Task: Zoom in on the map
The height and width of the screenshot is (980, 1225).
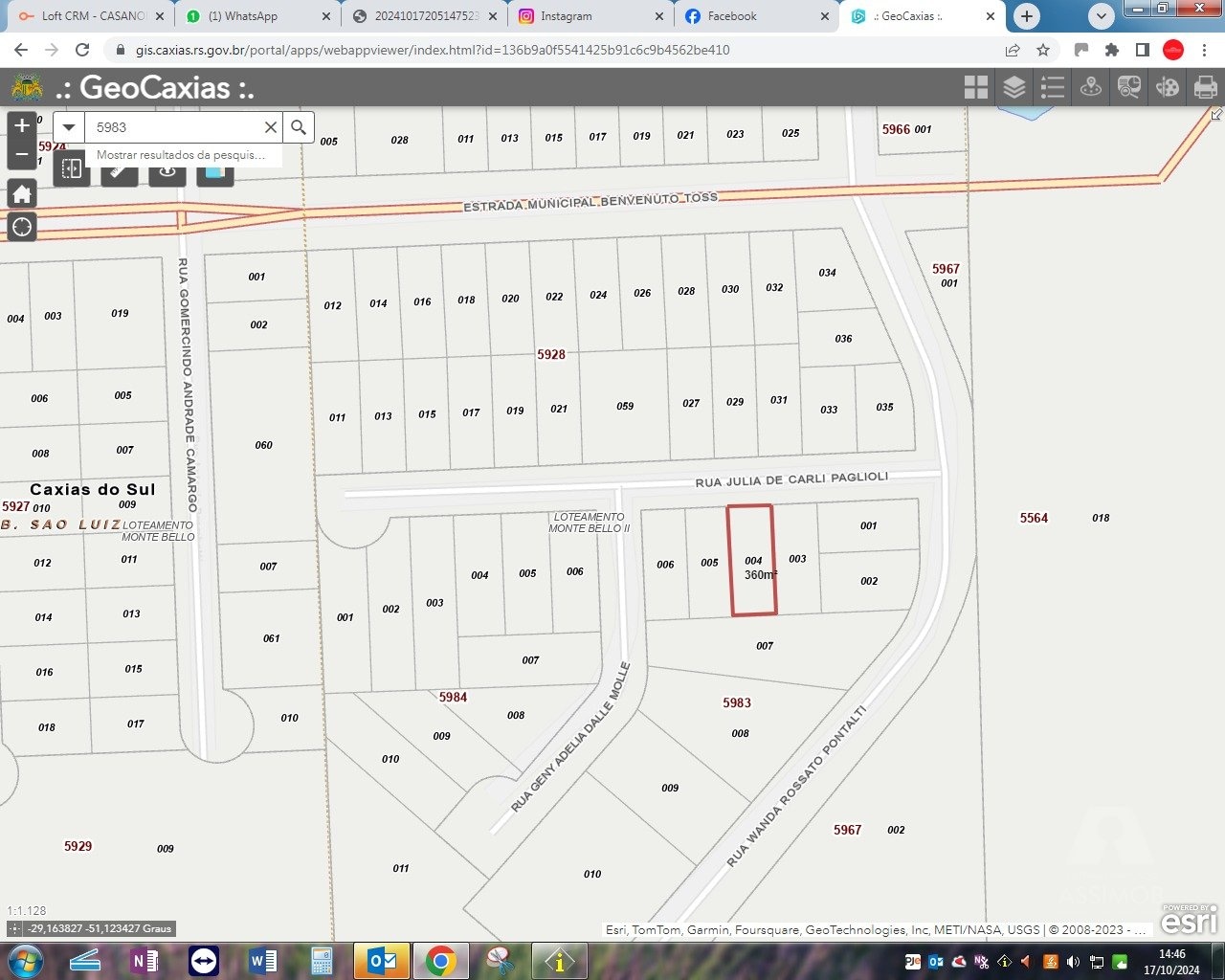Action: point(22,126)
